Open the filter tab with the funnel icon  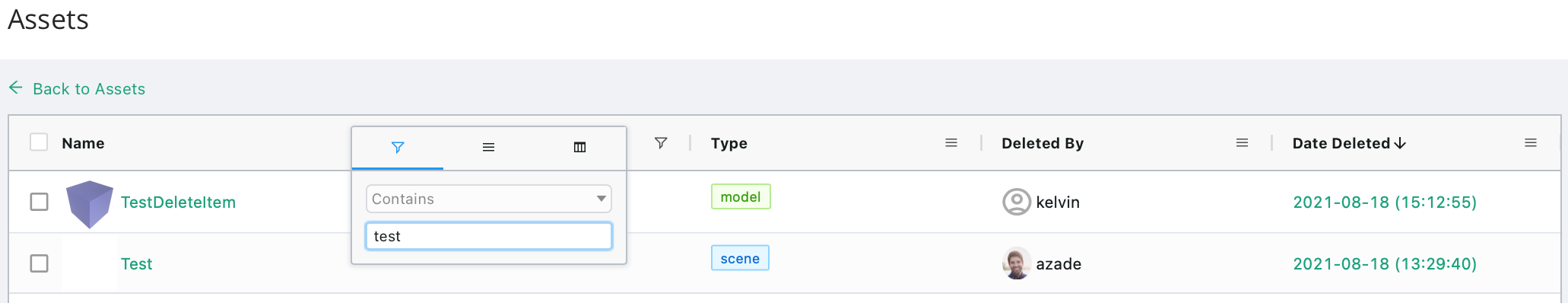coord(398,147)
